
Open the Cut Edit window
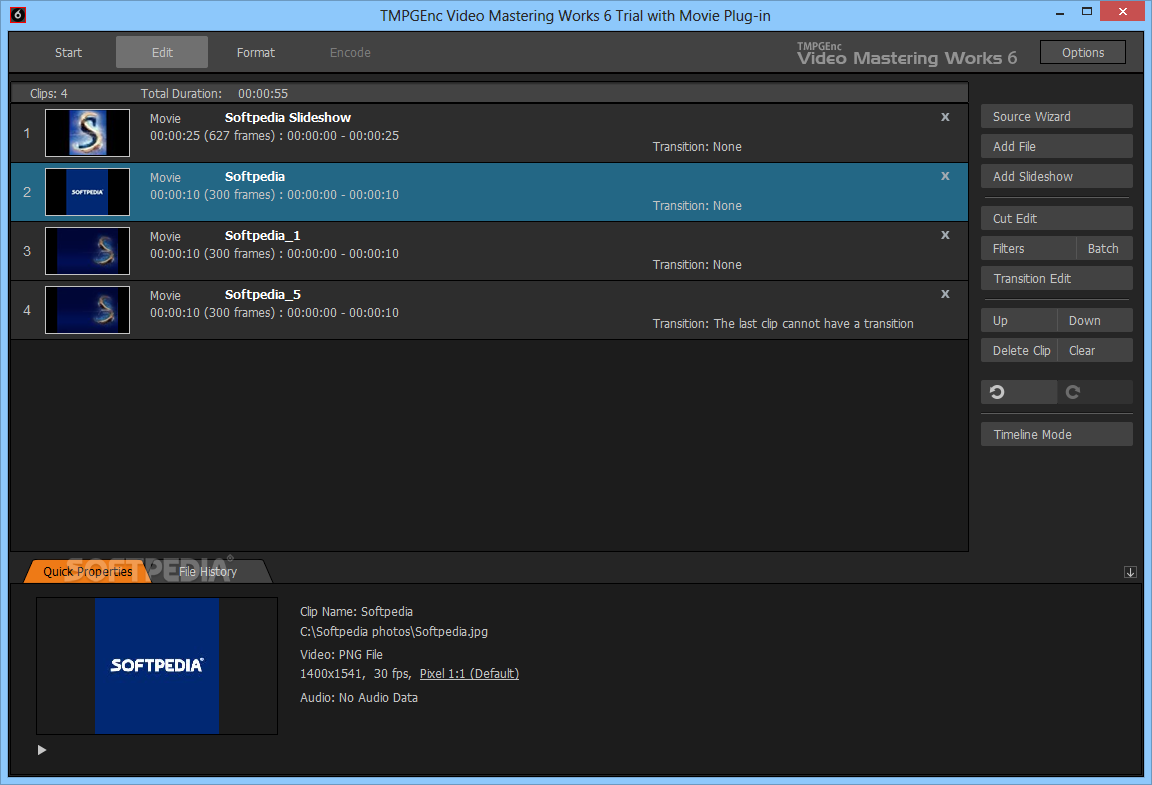coord(1056,218)
